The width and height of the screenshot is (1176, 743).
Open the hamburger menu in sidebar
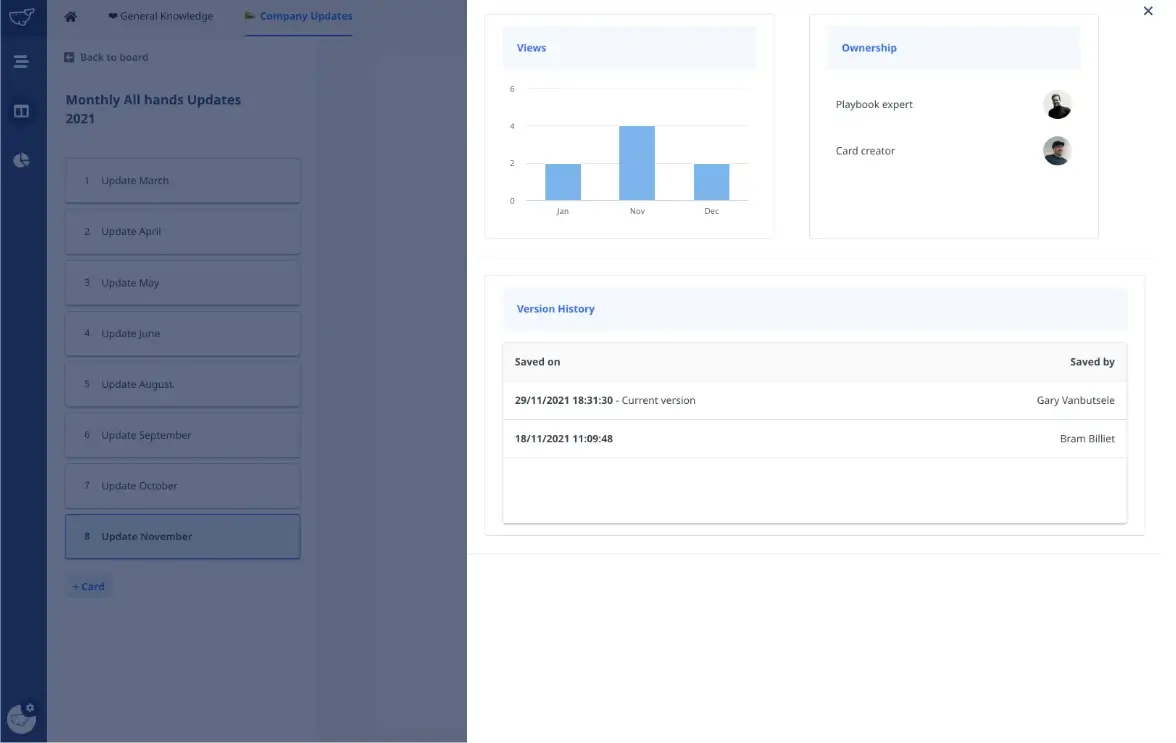pyautogui.click(x=21, y=62)
